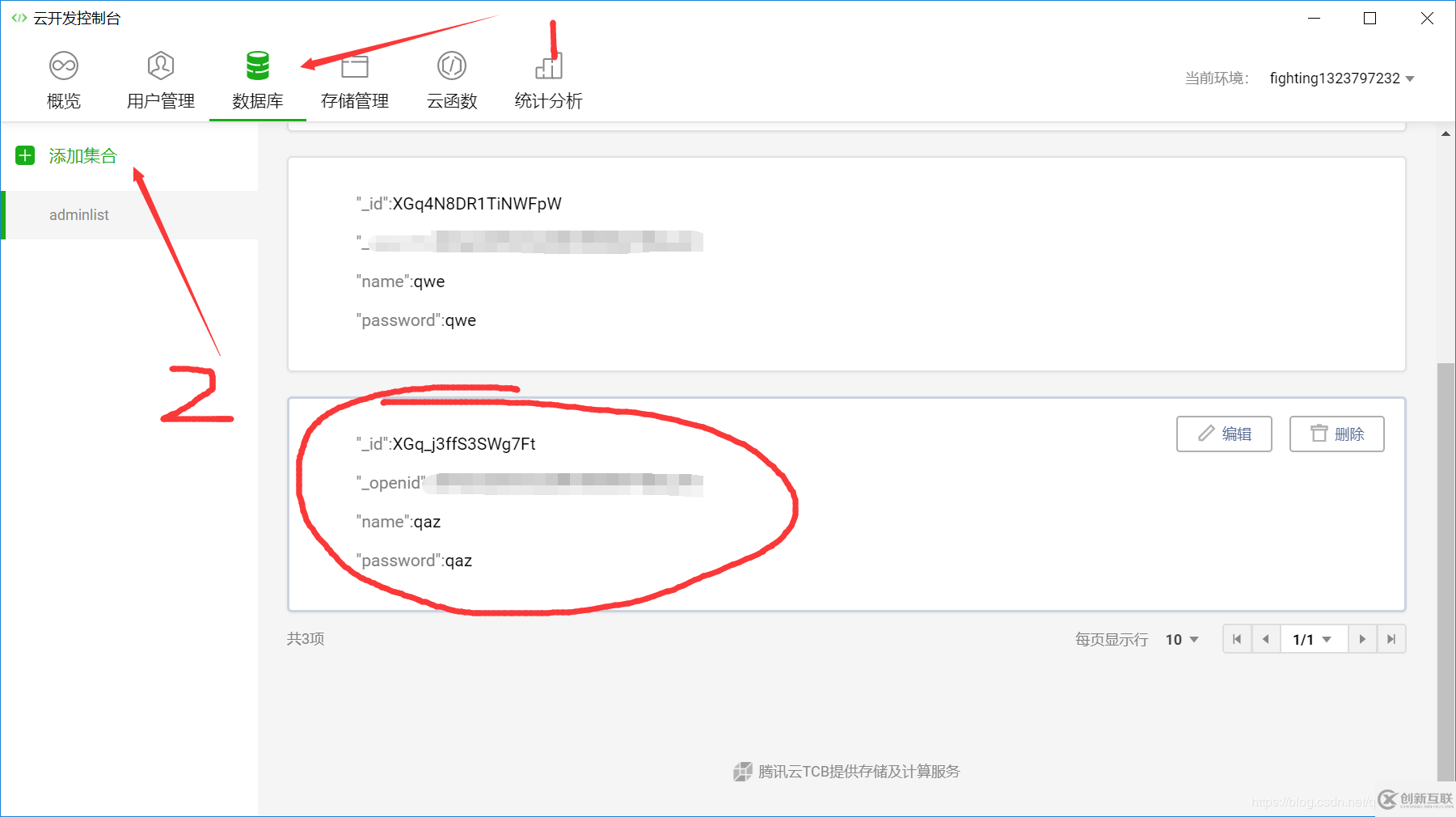Click the previous page arrow icon
The width and height of the screenshot is (1456, 817).
click(1265, 639)
